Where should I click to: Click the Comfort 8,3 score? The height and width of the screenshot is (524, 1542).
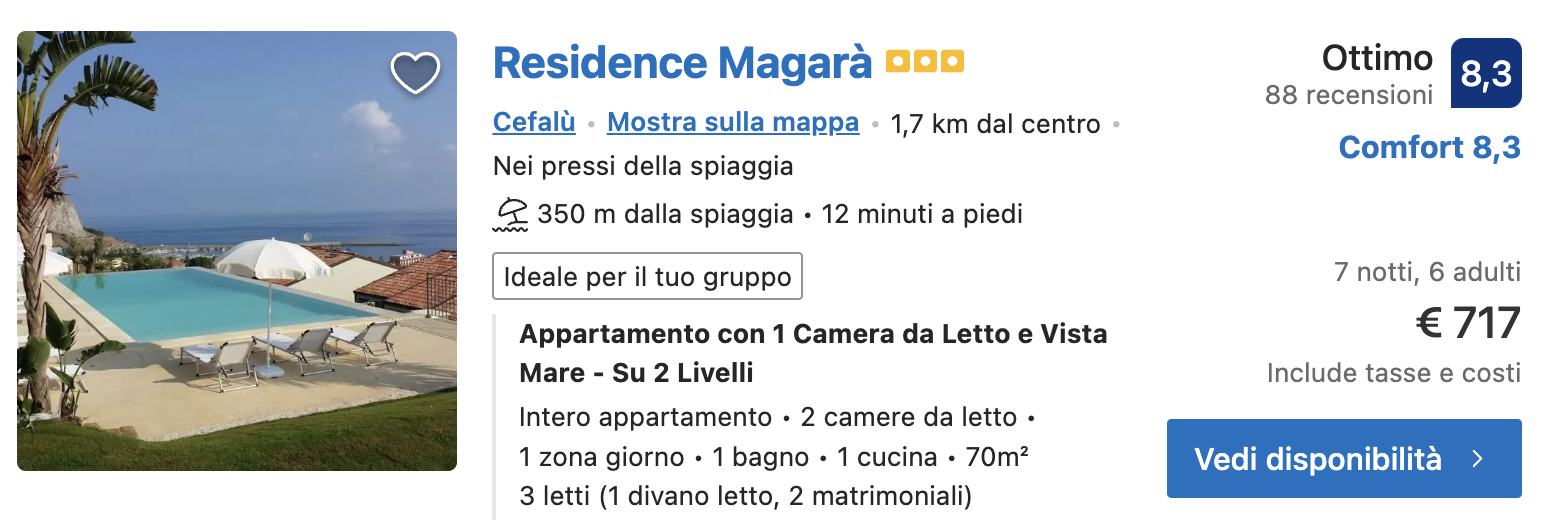coord(1430,148)
